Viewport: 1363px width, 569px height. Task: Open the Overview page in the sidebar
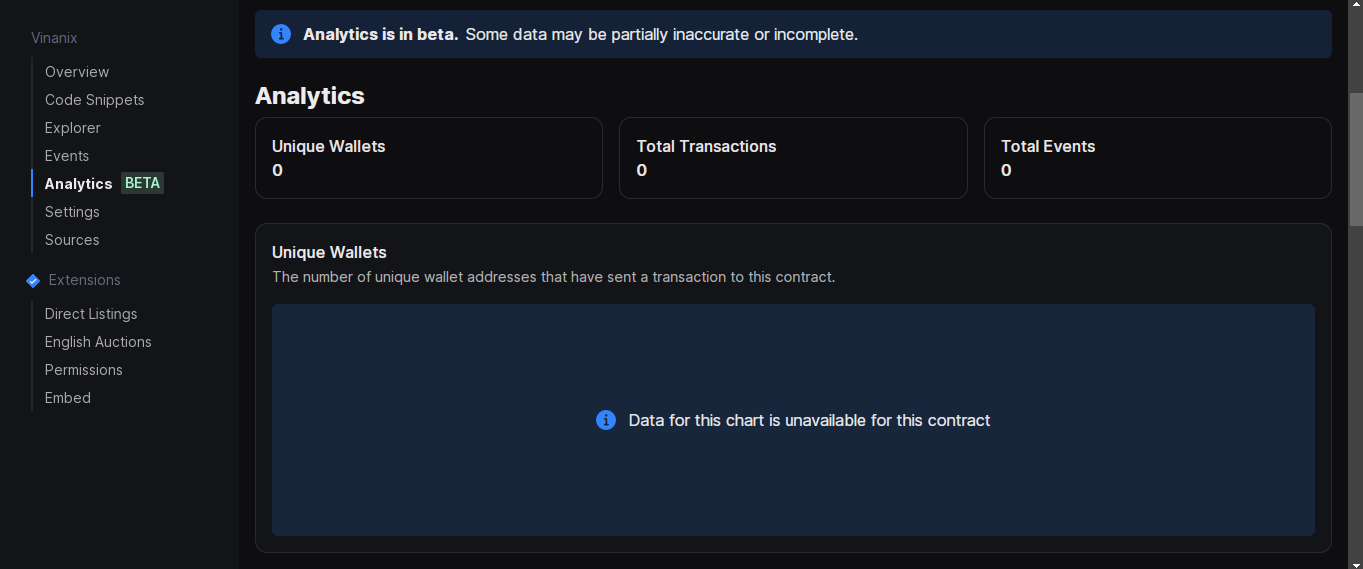point(77,72)
